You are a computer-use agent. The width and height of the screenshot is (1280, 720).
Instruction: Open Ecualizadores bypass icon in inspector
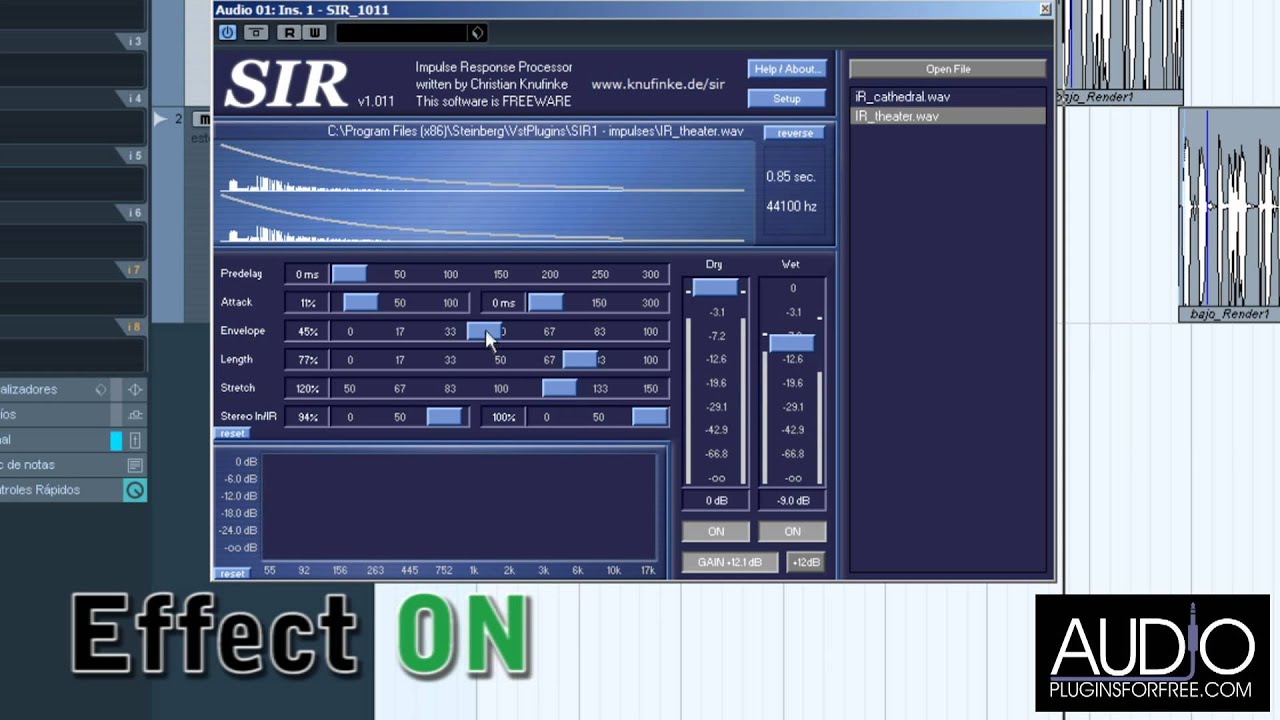(135, 389)
